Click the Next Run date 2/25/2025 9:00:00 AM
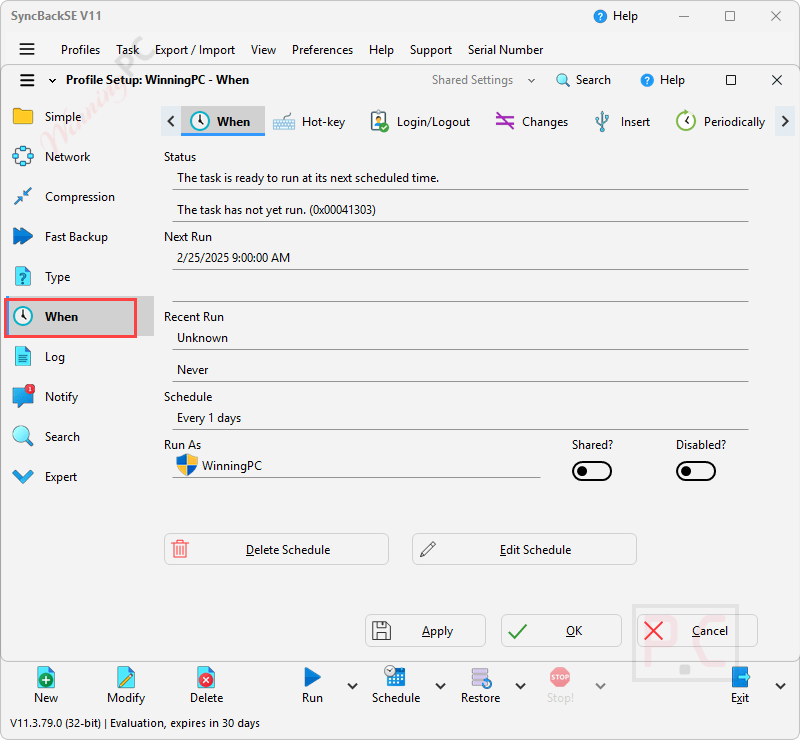The width and height of the screenshot is (800, 740). (233, 258)
